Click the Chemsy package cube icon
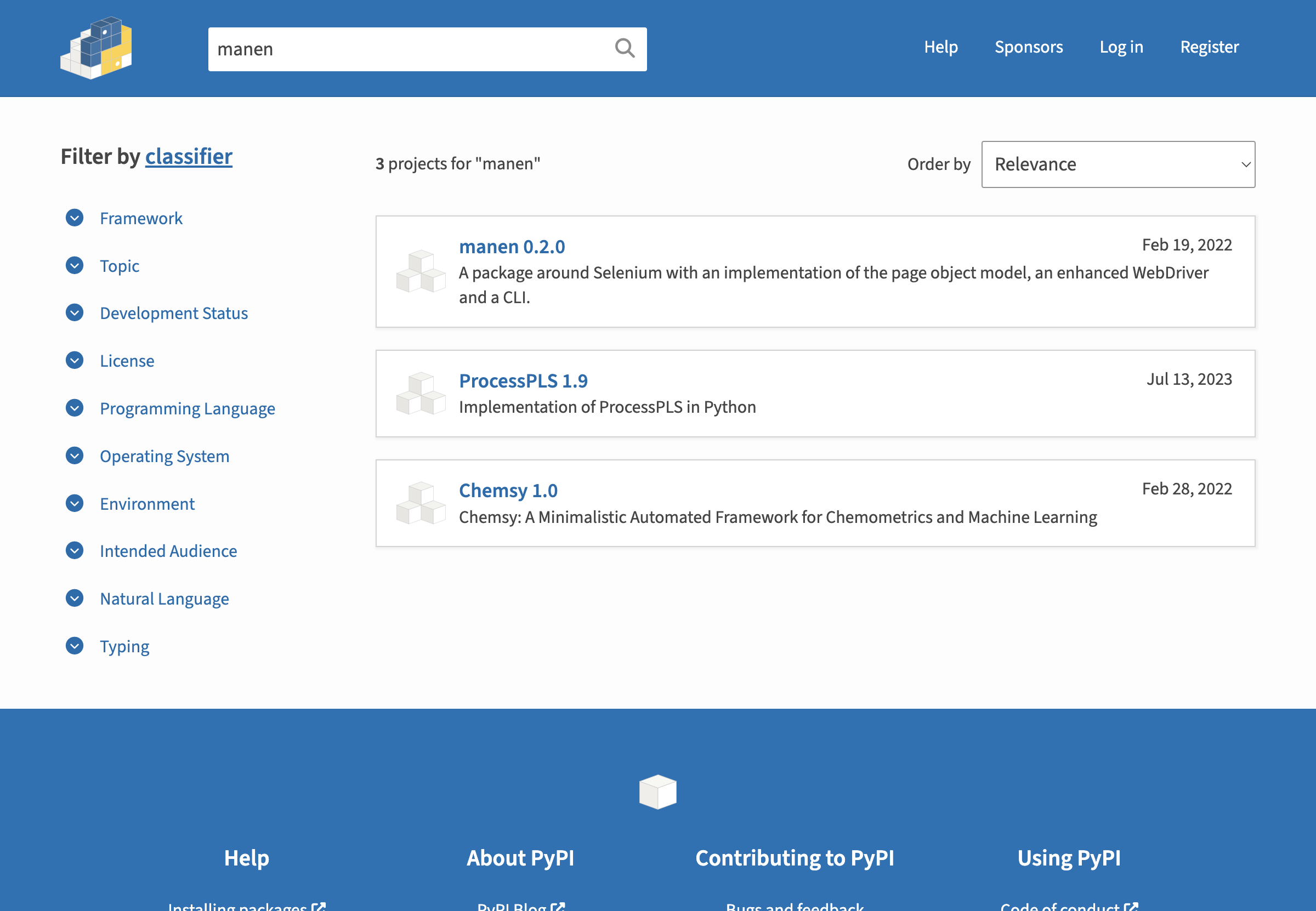The image size is (1316, 911). (421, 503)
